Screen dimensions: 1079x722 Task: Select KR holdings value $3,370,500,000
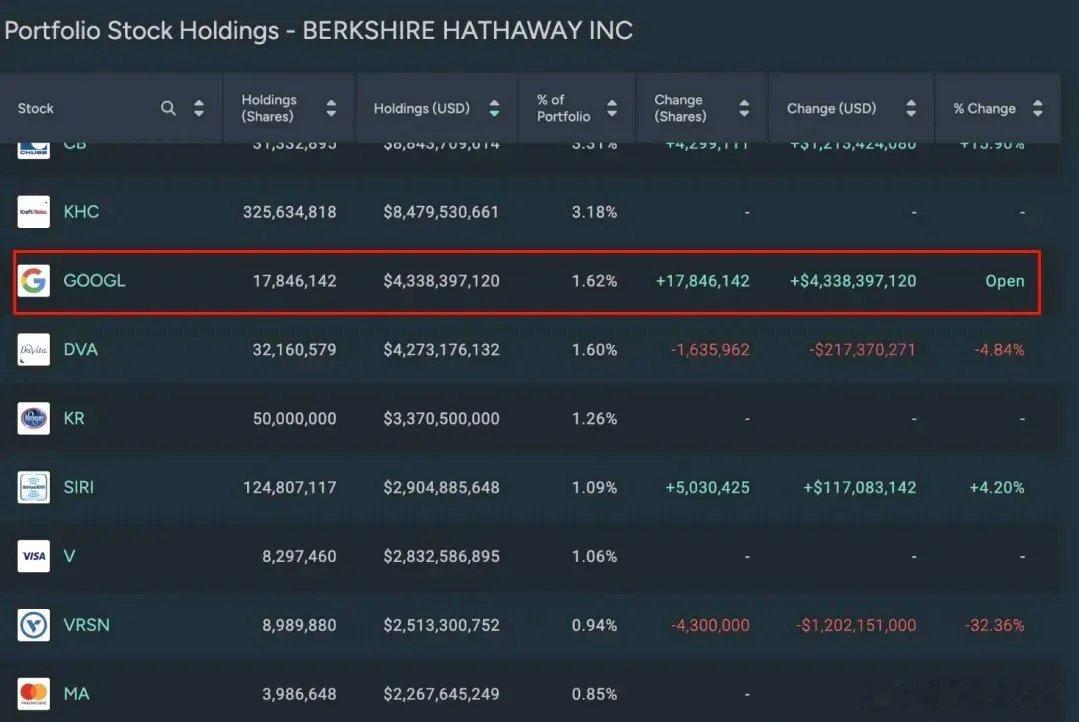coord(441,418)
